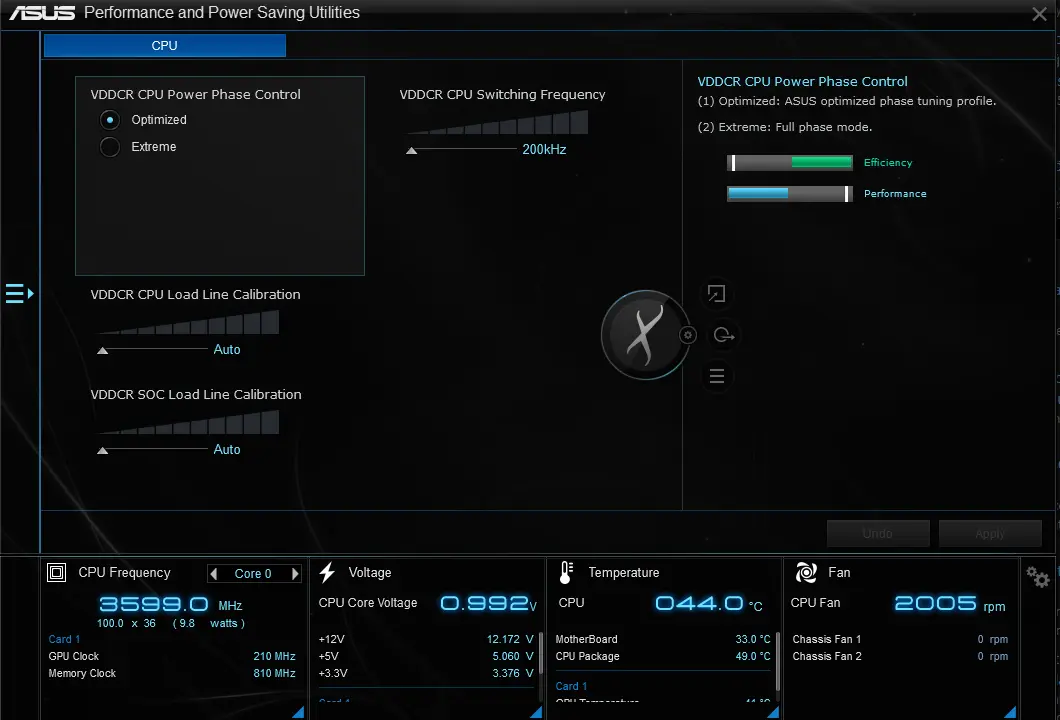This screenshot has width=1060, height=720.
Task: Click the circular arrow icon next to launcher
Action: (723, 335)
